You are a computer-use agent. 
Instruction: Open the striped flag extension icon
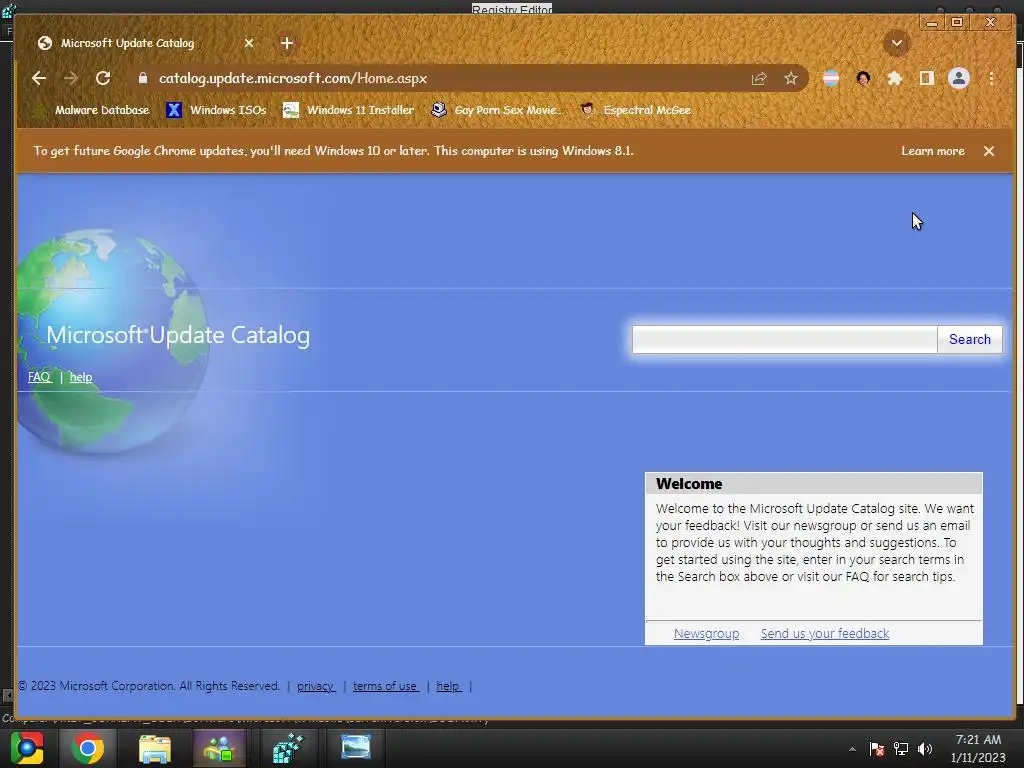pyautogui.click(x=831, y=78)
